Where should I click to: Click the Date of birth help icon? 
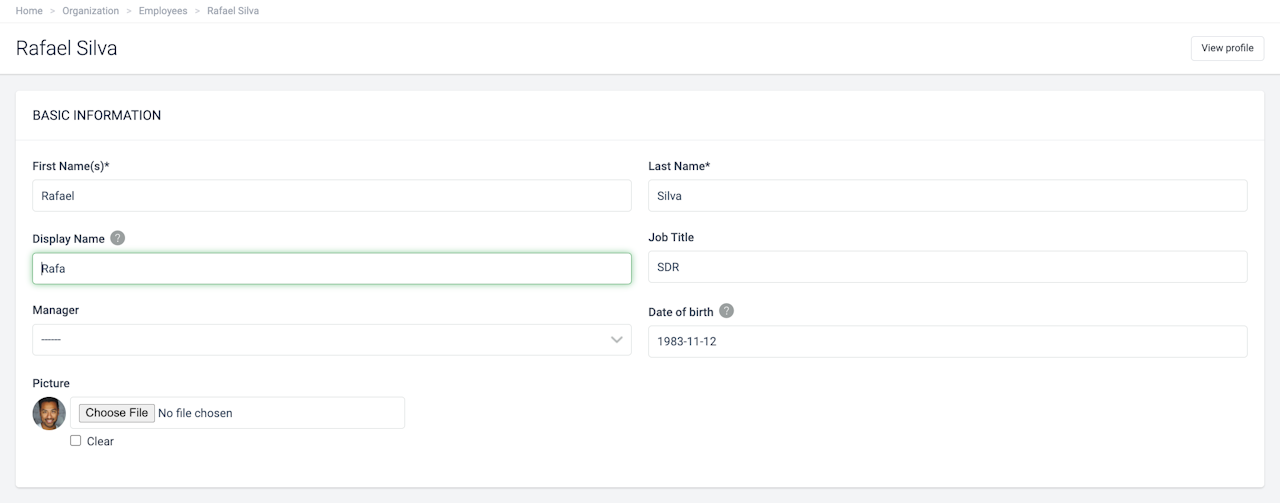tap(726, 311)
